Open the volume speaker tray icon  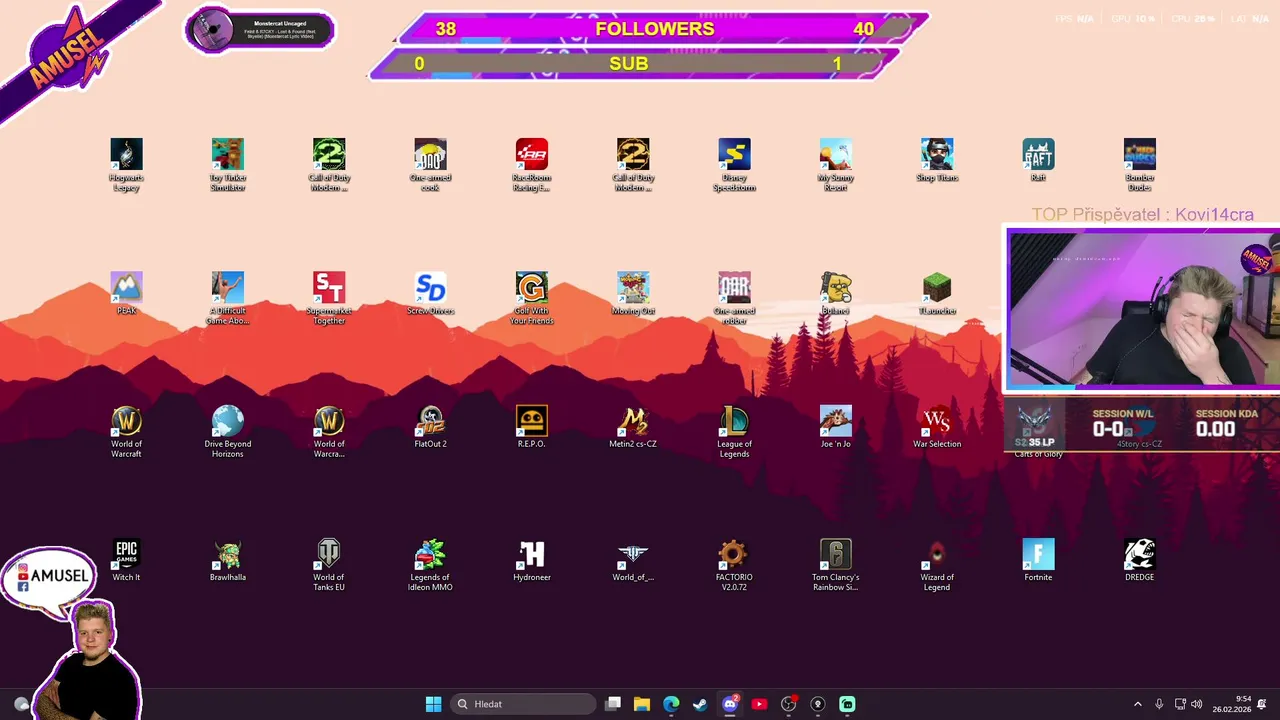tap(1196, 704)
